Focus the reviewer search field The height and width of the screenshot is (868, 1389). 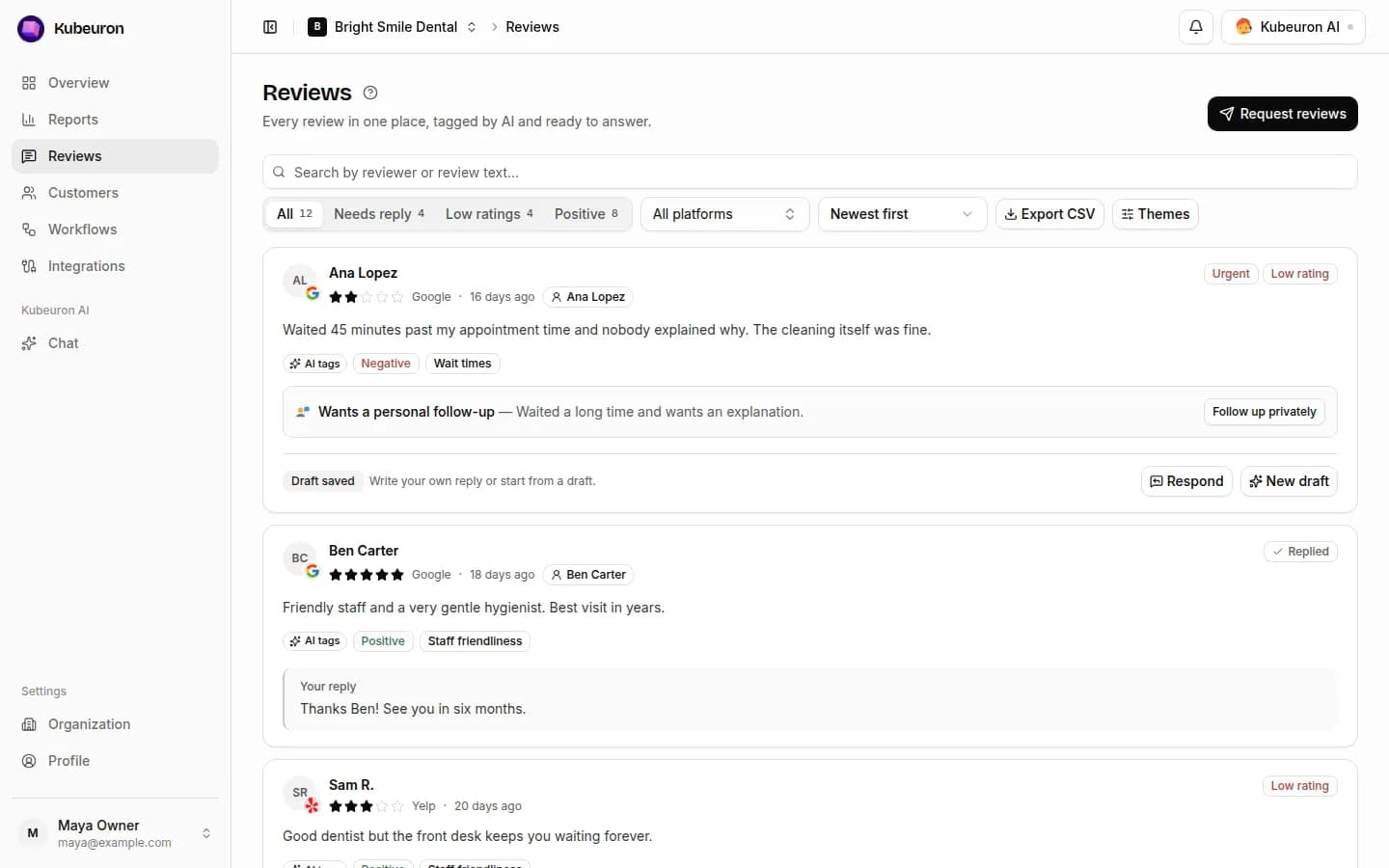point(810,173)
